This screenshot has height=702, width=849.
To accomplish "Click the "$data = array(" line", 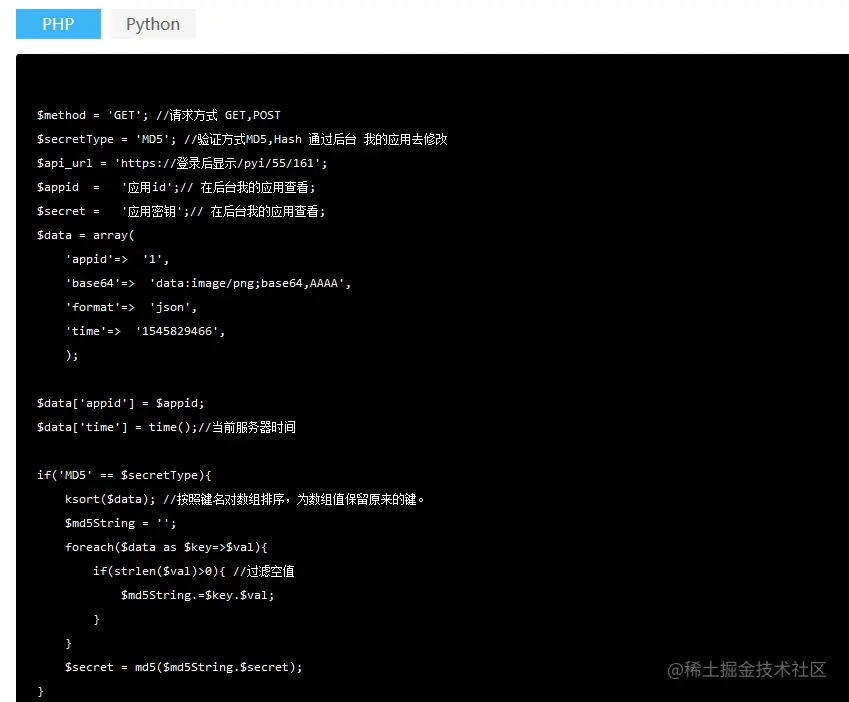I will click(x=86, y=235).
